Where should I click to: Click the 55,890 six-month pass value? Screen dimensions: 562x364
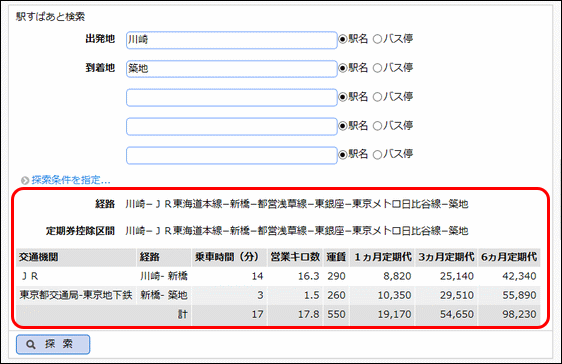pyautogui.click(x=519, y=295)
